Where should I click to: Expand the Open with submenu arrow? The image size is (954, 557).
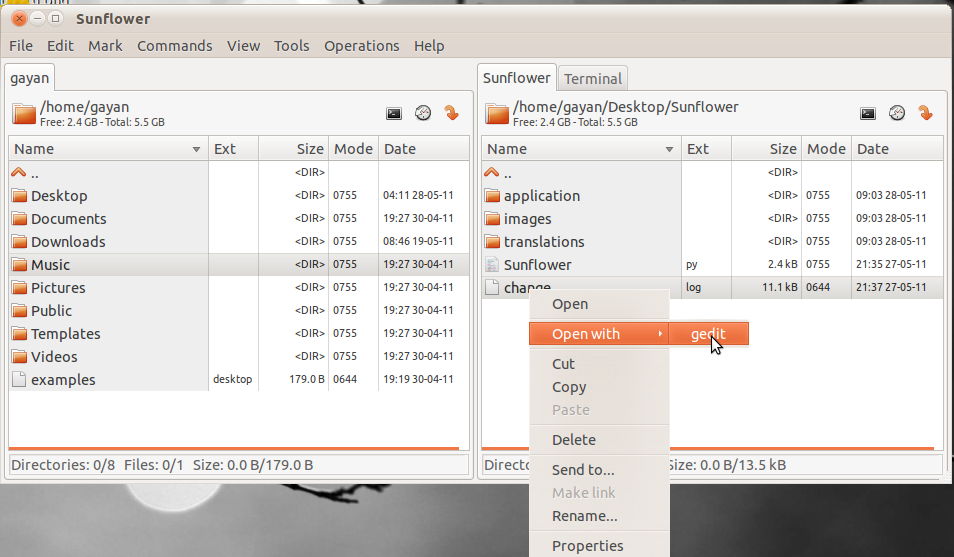click(660, 334)
